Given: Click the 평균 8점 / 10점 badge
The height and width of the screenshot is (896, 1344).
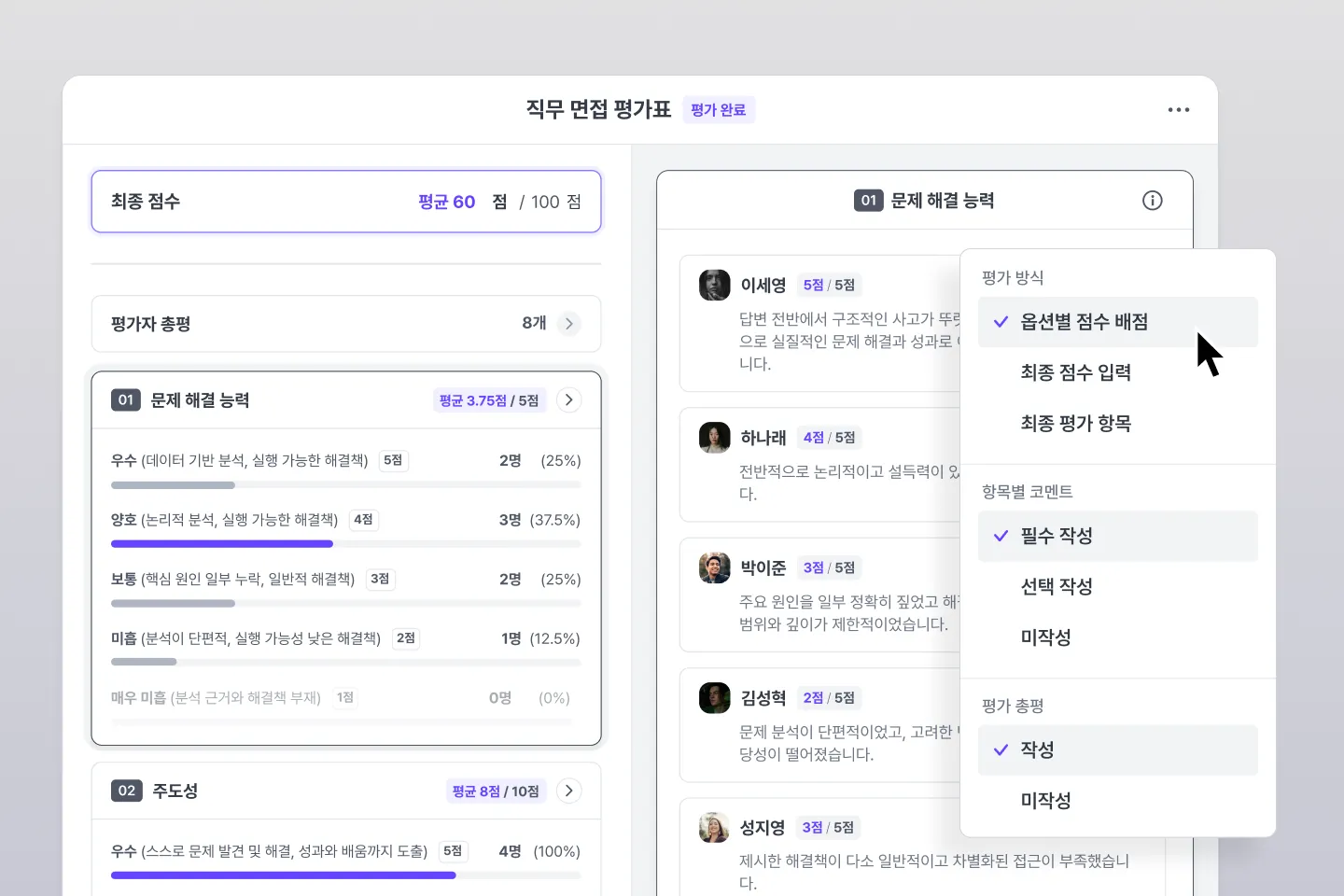Looking at the screenshot, I should pos(496,791).
